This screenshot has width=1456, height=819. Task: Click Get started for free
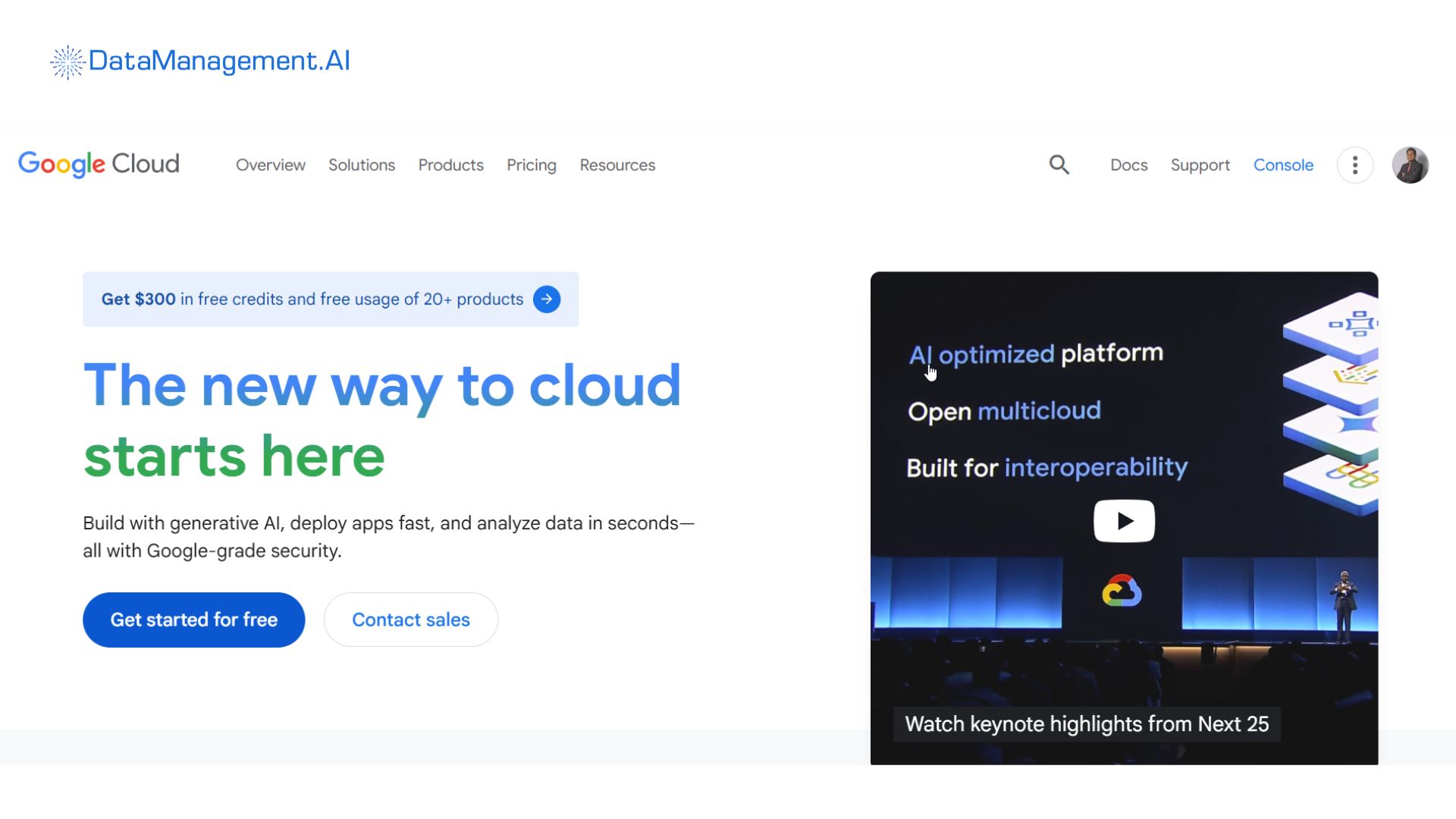tap(193, 620)
